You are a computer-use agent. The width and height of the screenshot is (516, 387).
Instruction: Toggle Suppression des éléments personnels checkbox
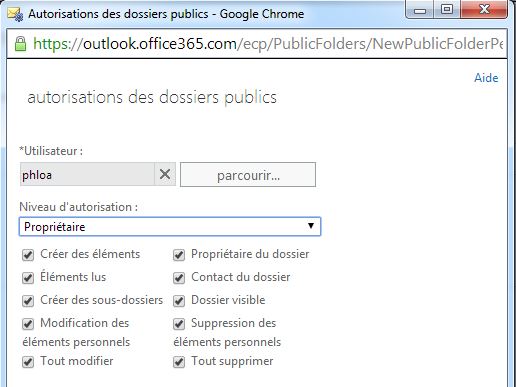pyautogui.click(x=179, y=324)
